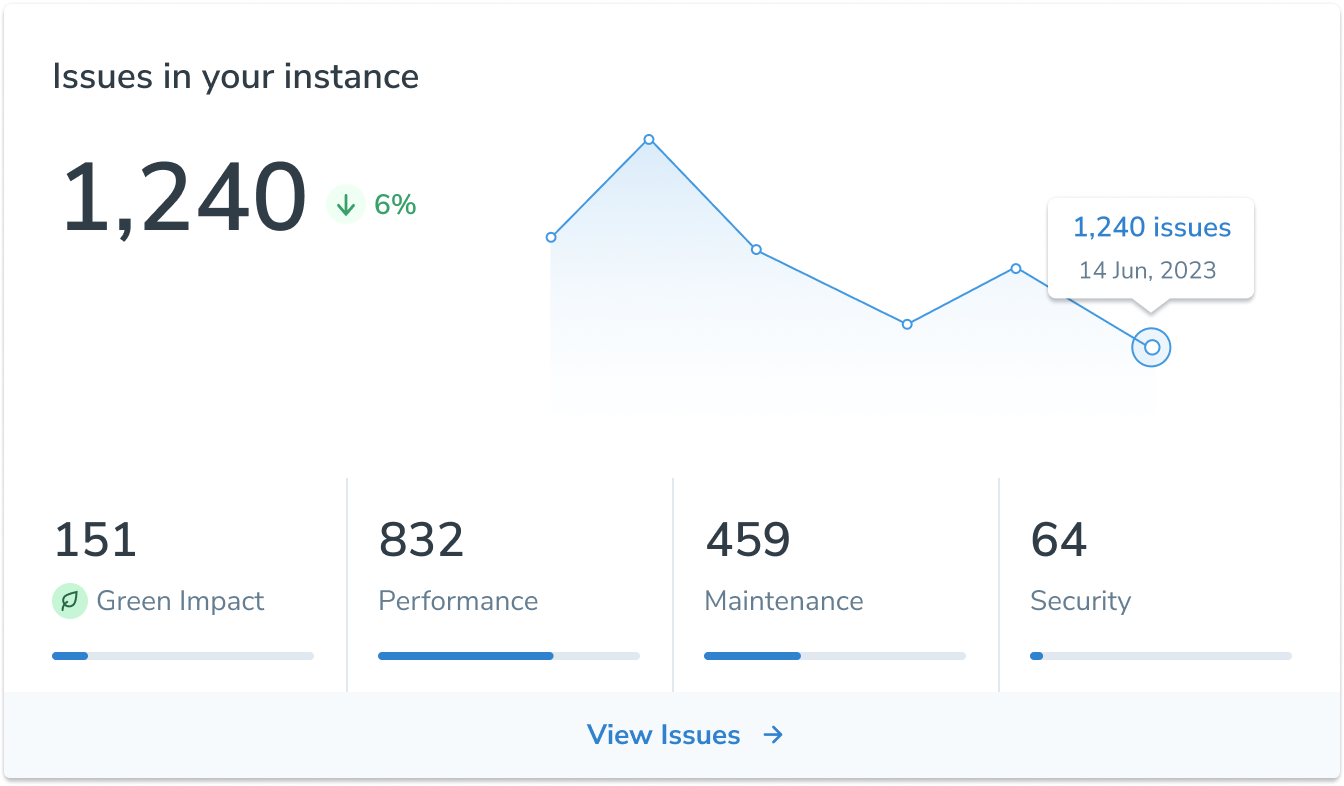
Task: Click the Security progress bar
Action: pos(1161,656)
